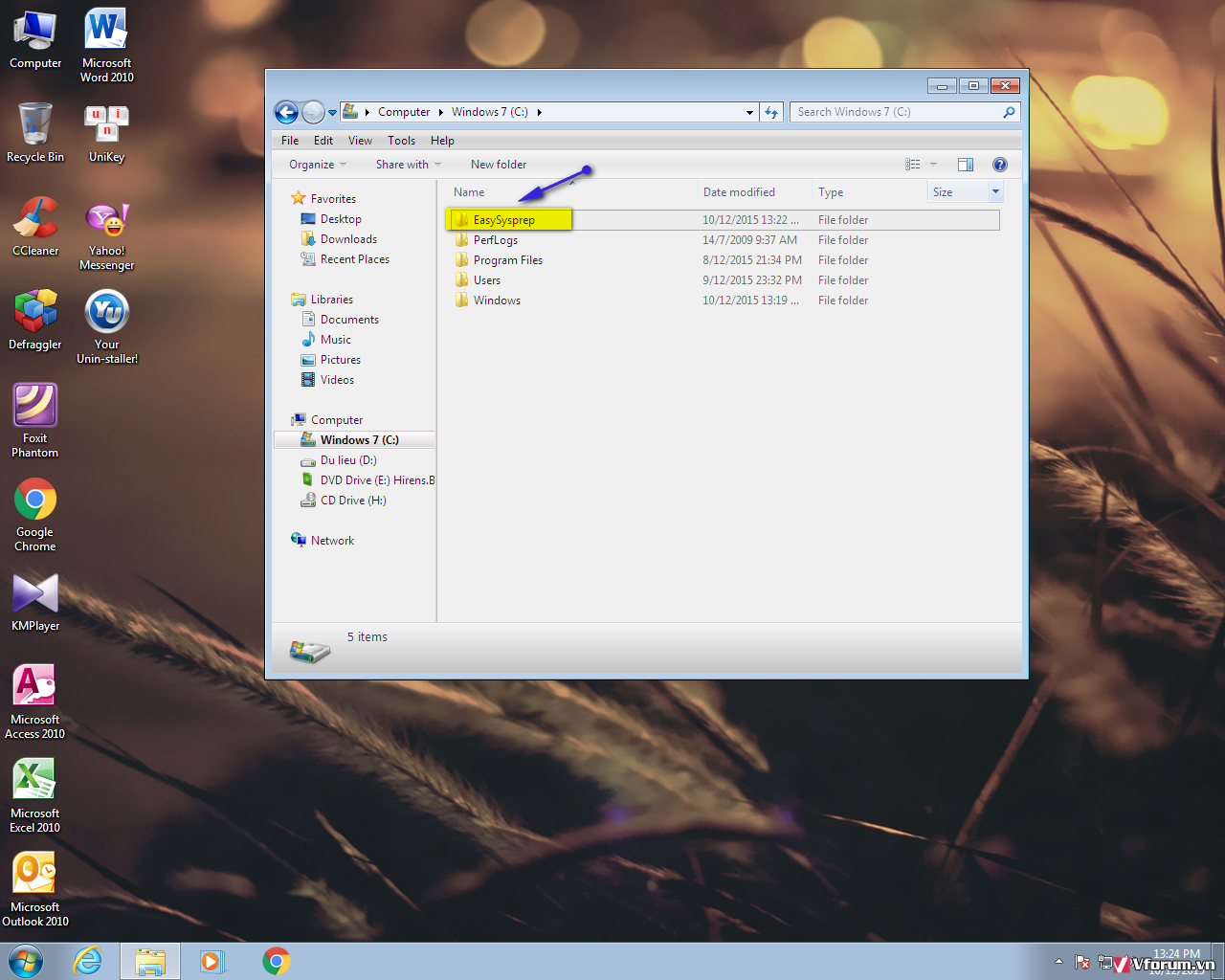Open Pictures library in navigation pane
This screenshot has height=980, width=1225.
(331, 360)
